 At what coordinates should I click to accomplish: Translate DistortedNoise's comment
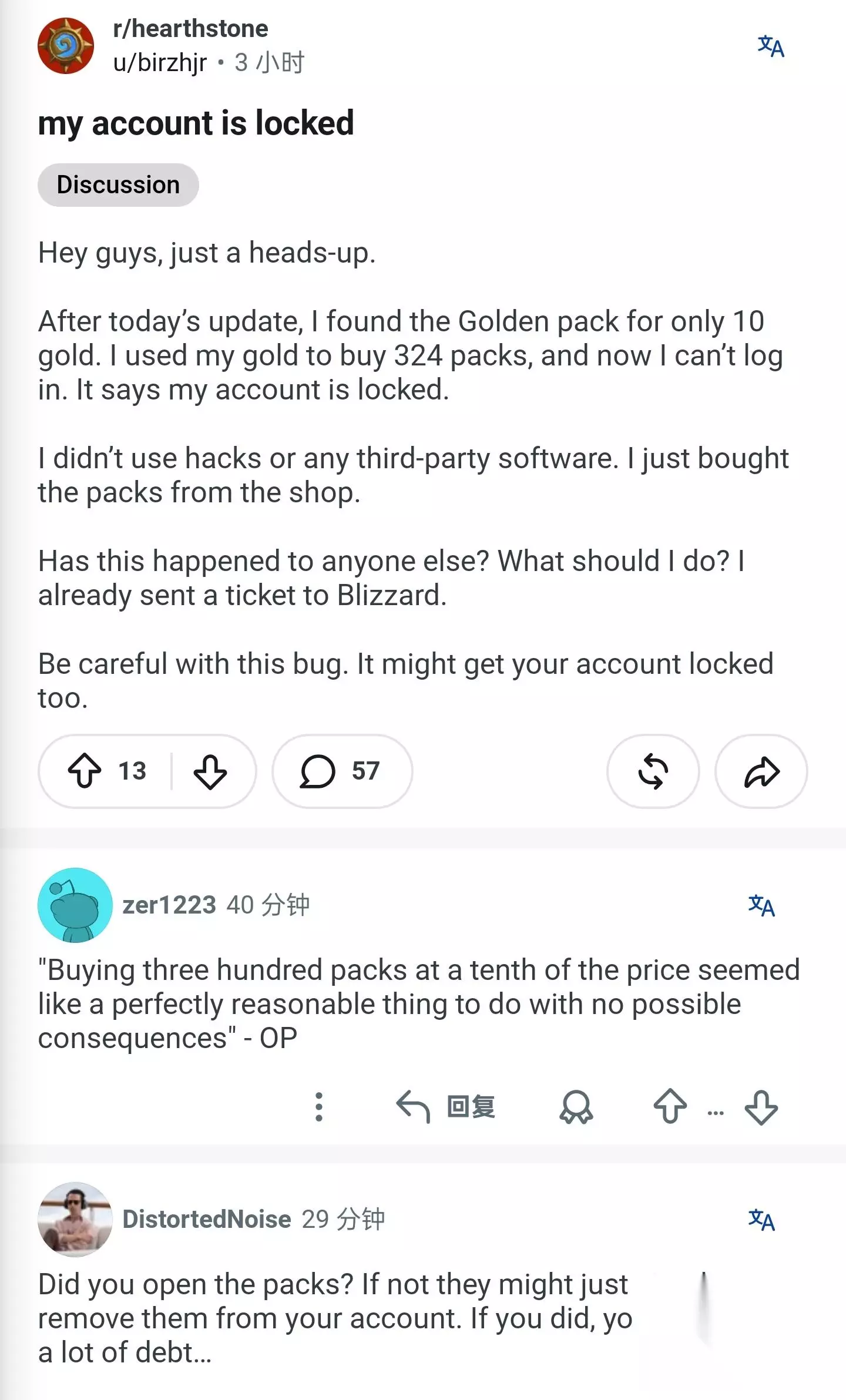(x=761, y=1220)
